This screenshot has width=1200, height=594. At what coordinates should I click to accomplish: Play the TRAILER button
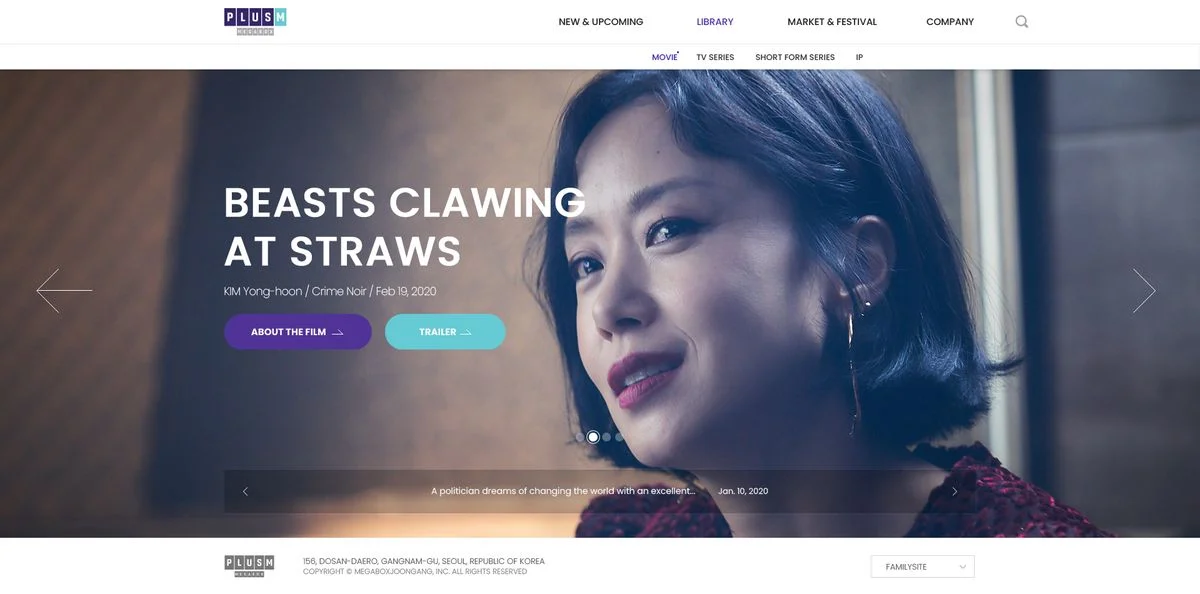[x=445, y=332]
